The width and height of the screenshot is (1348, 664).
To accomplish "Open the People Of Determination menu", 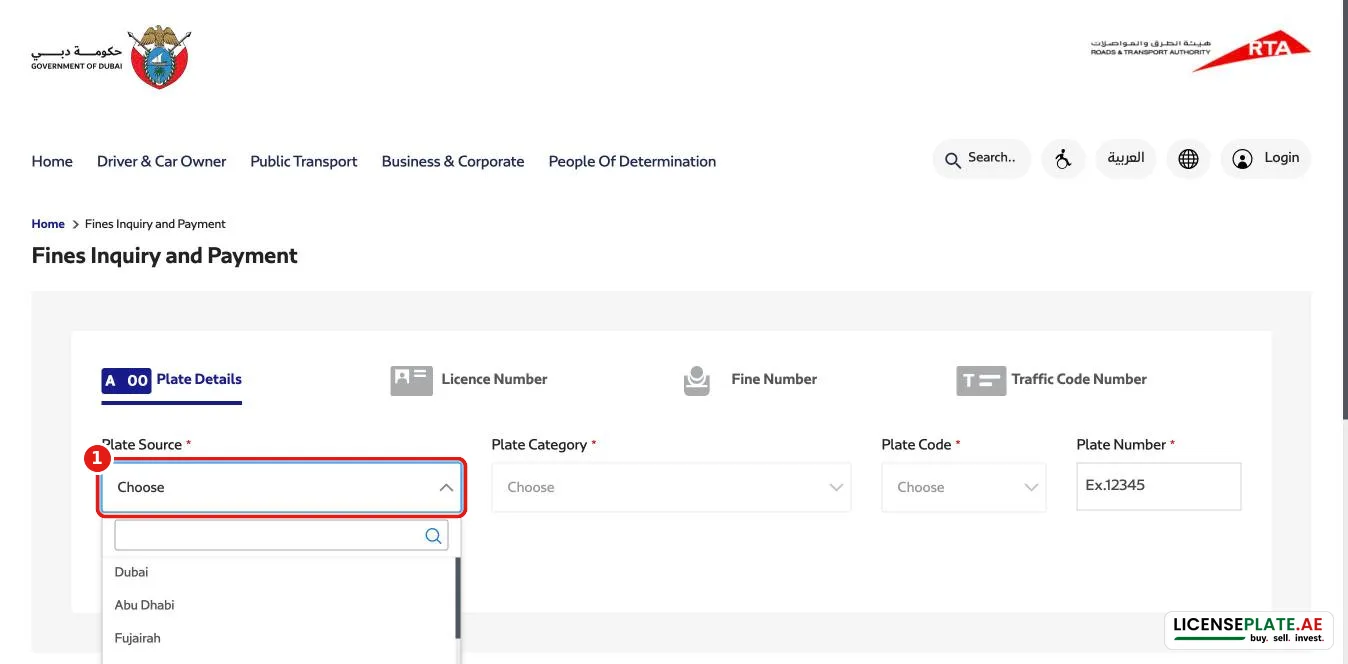I will pyautogui.click(x=632, y=161).
